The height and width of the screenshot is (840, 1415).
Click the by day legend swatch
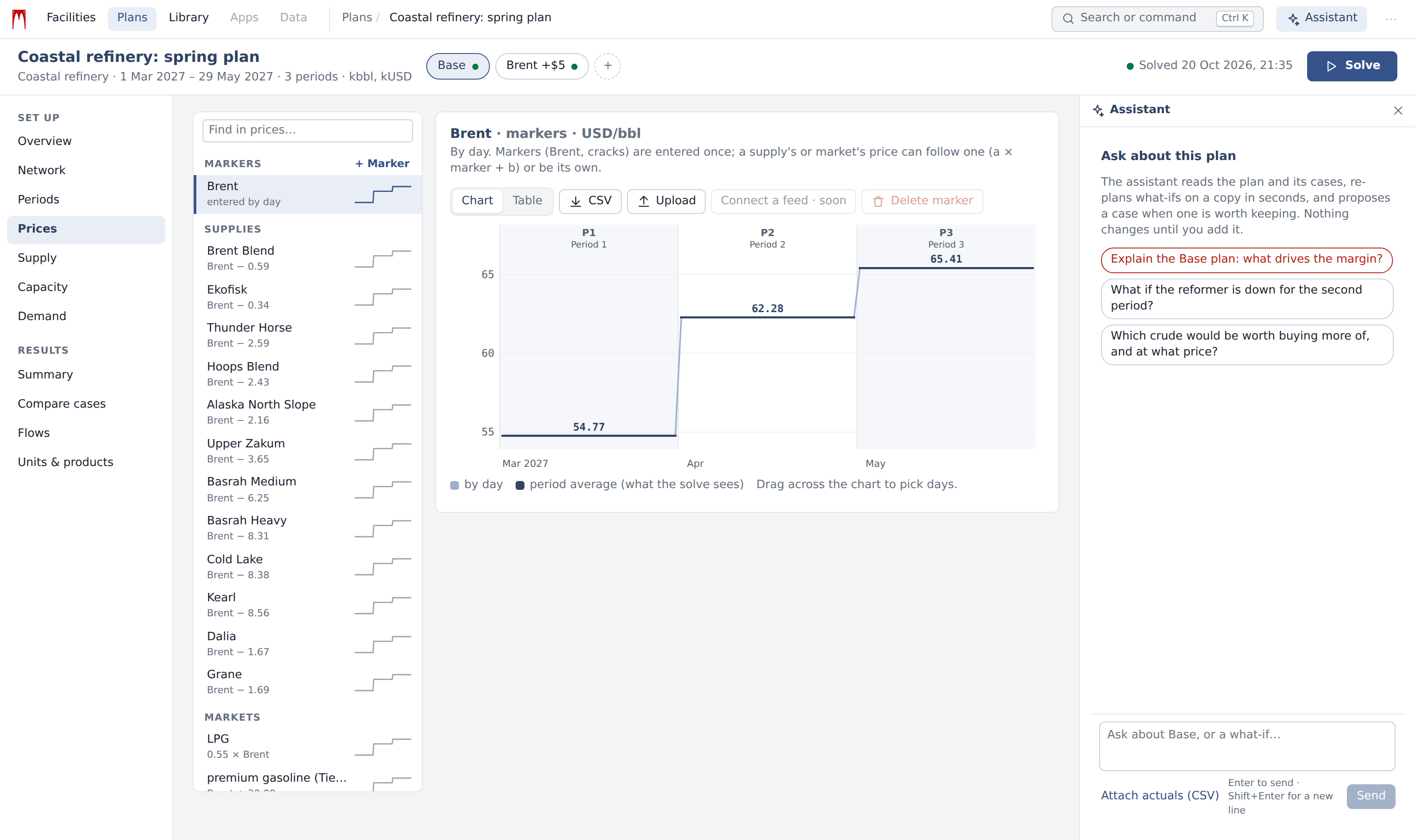454,485
